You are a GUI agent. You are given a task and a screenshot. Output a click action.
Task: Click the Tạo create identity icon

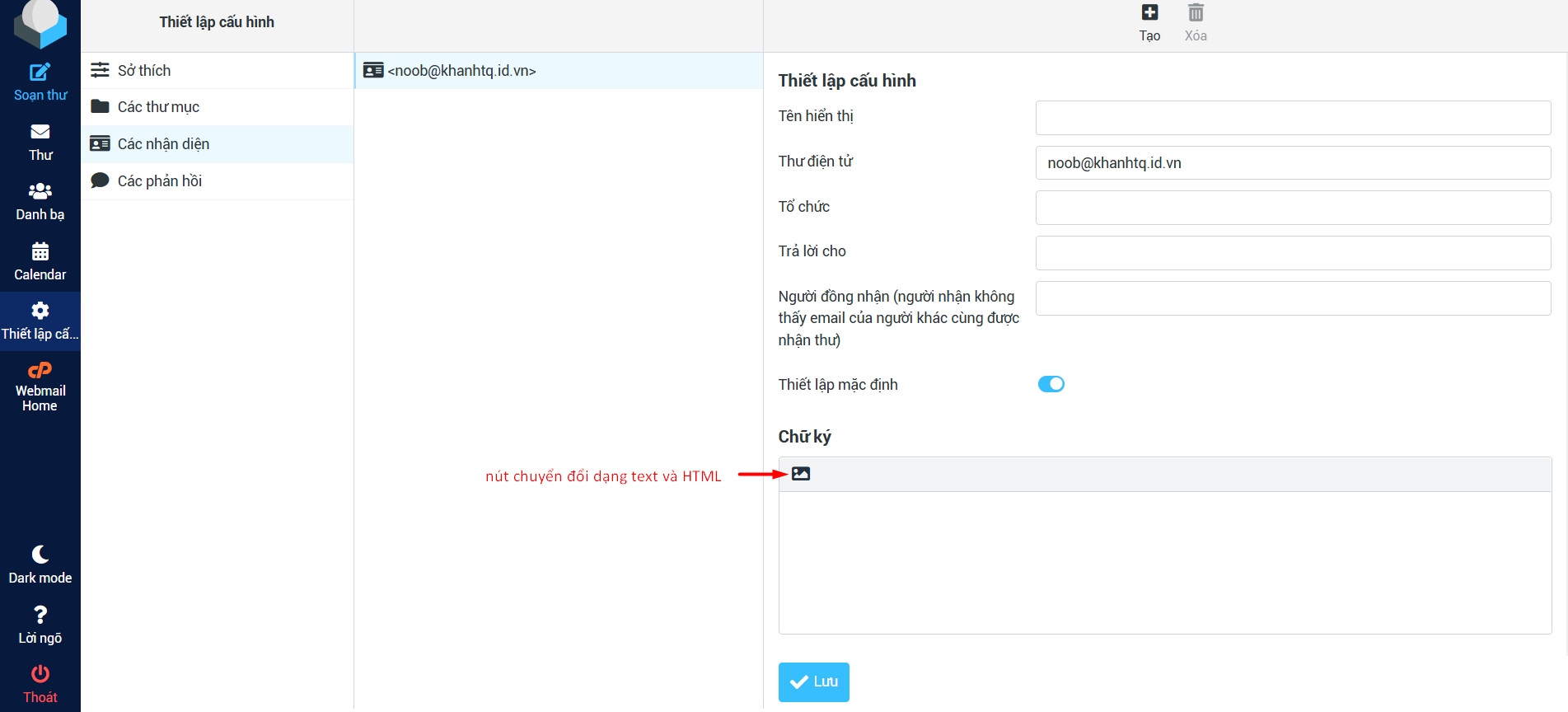[x=1149, y=13]
